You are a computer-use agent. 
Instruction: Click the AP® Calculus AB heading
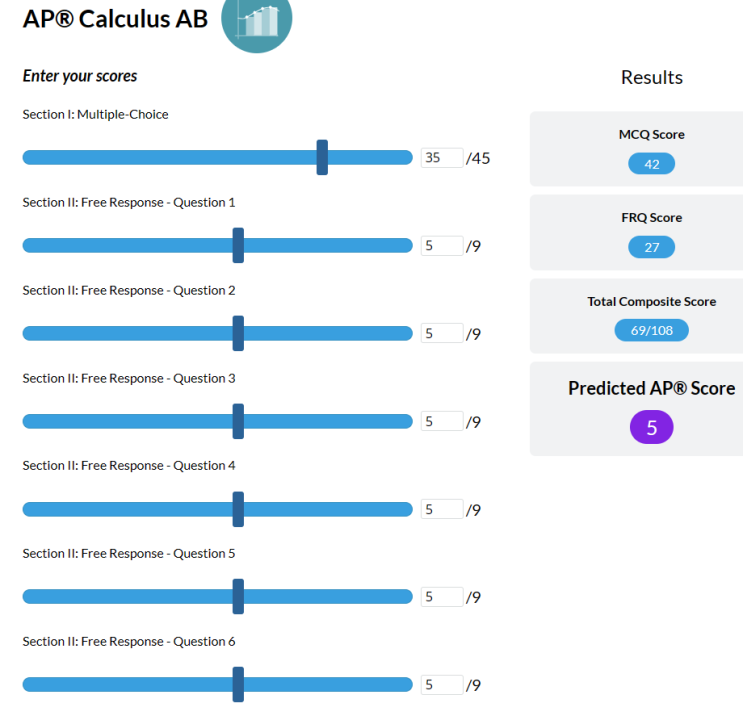tap(115, 18)
